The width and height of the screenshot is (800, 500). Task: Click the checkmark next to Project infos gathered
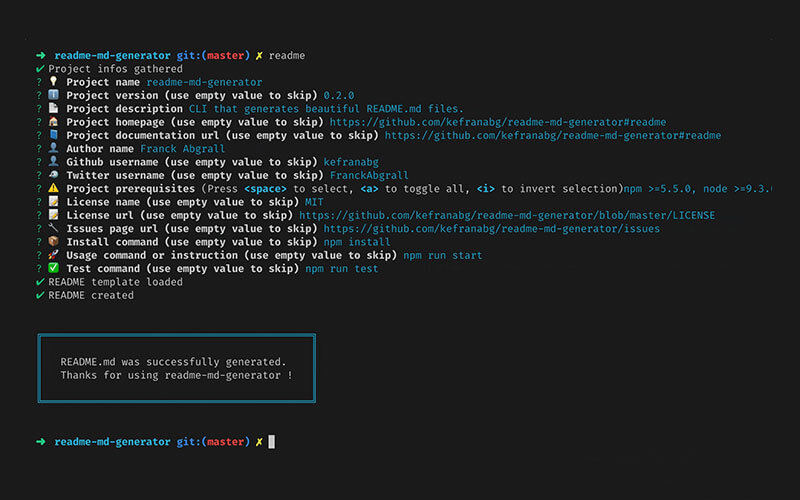(x=39, y=69)
